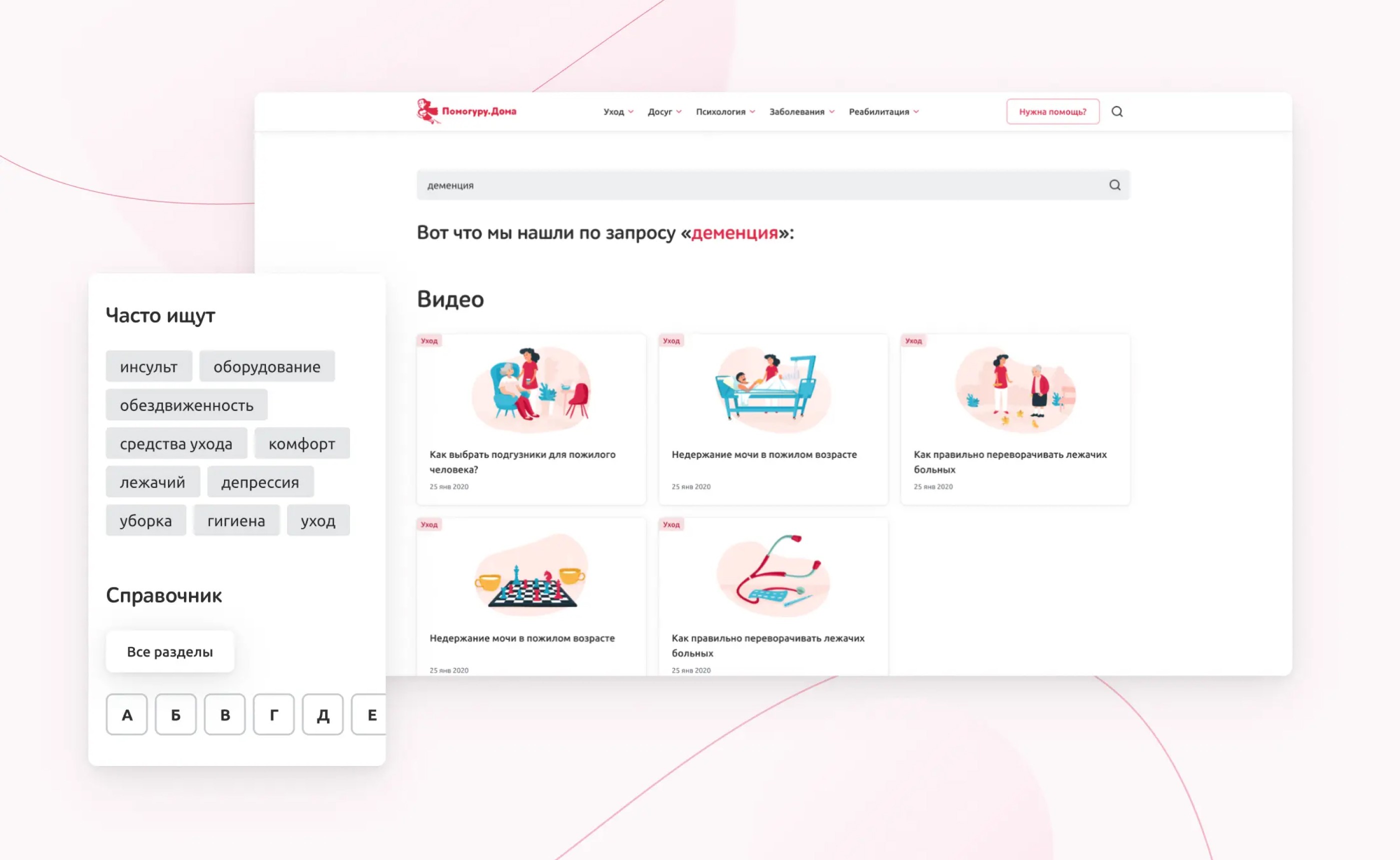1400x860 pixels.
Task: Expand the Досуг menu chevron
Action: 679,111
